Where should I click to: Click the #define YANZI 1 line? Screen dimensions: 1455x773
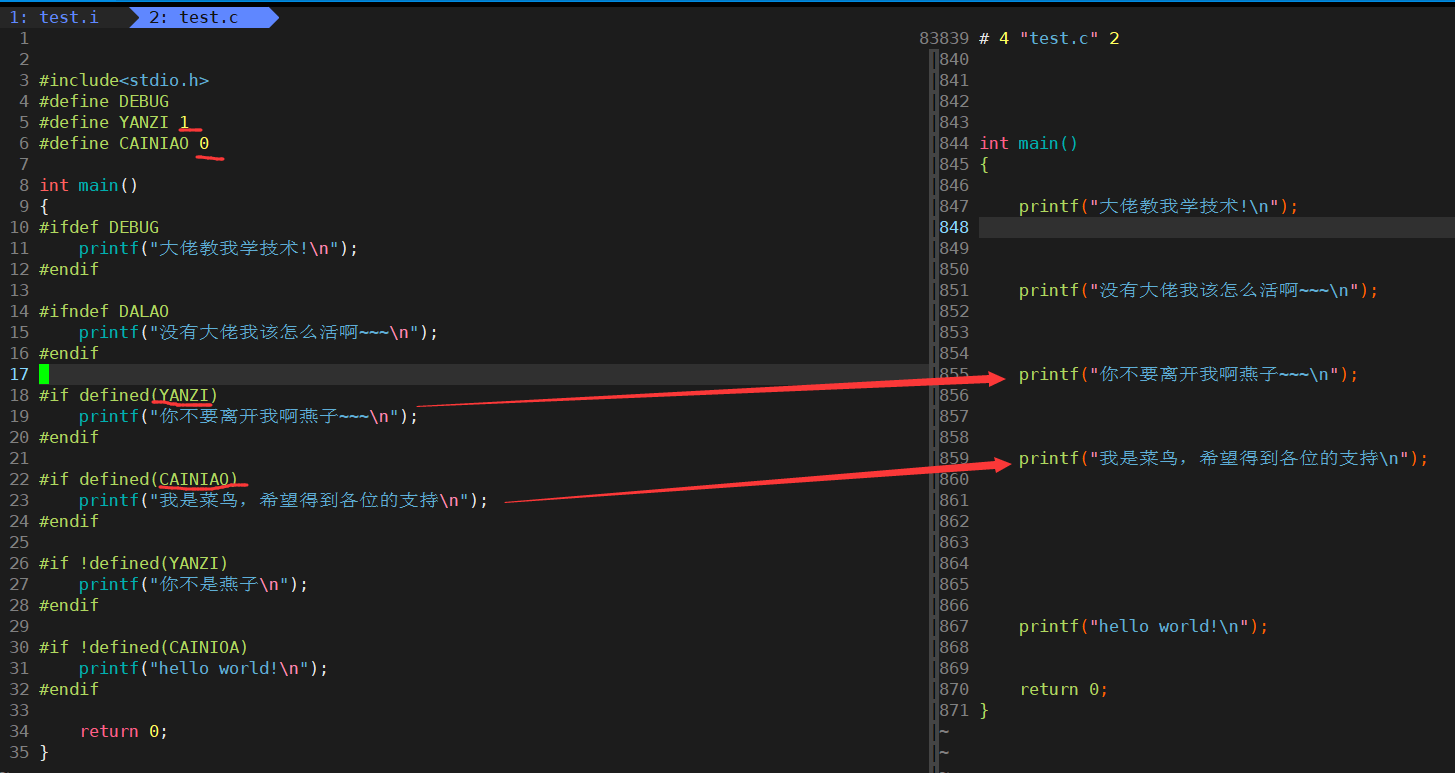114,122
